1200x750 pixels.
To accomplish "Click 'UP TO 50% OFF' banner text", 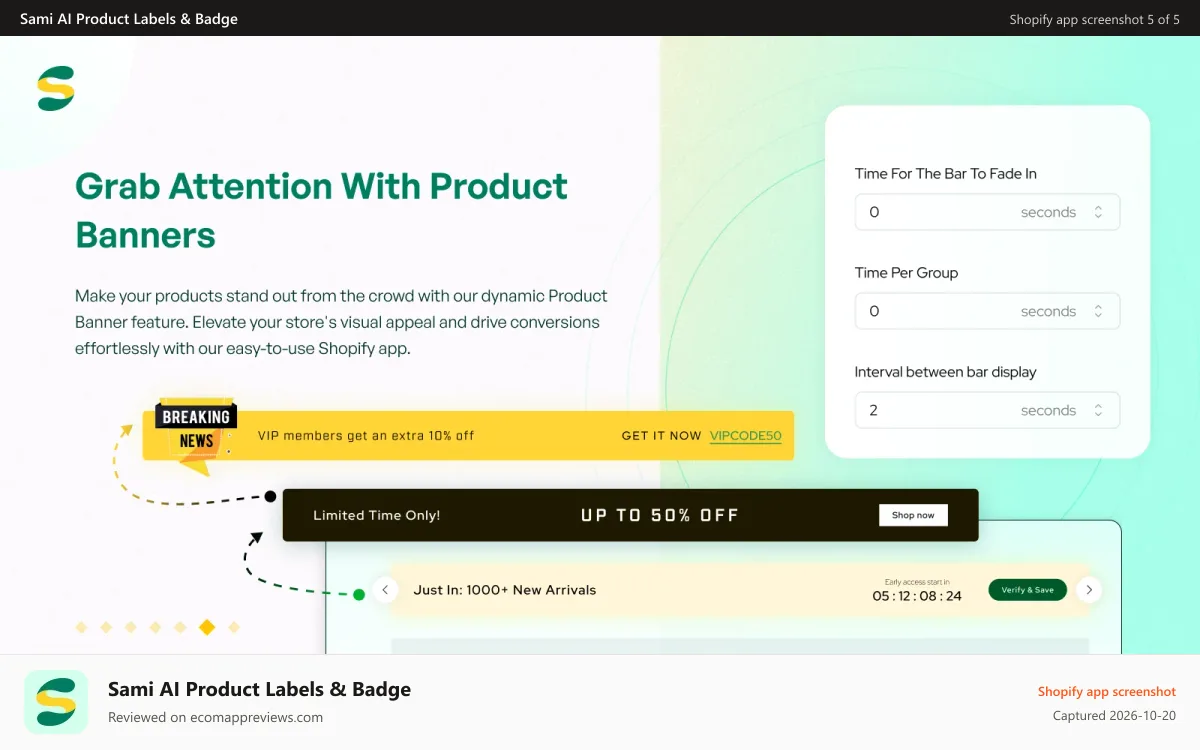I will tap(660, 515).
